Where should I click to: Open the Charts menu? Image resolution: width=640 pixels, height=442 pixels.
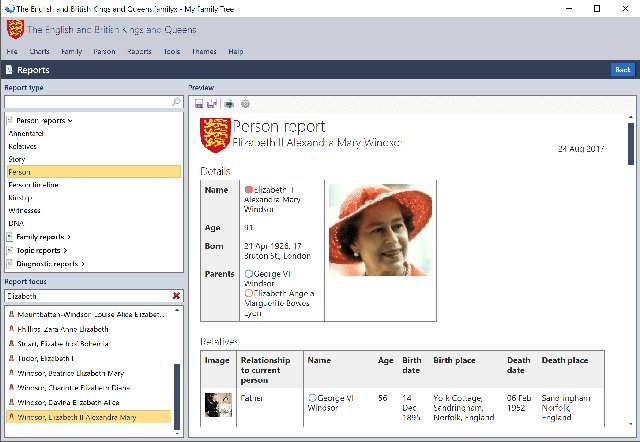pyautogui.click(x=40, y=51)
